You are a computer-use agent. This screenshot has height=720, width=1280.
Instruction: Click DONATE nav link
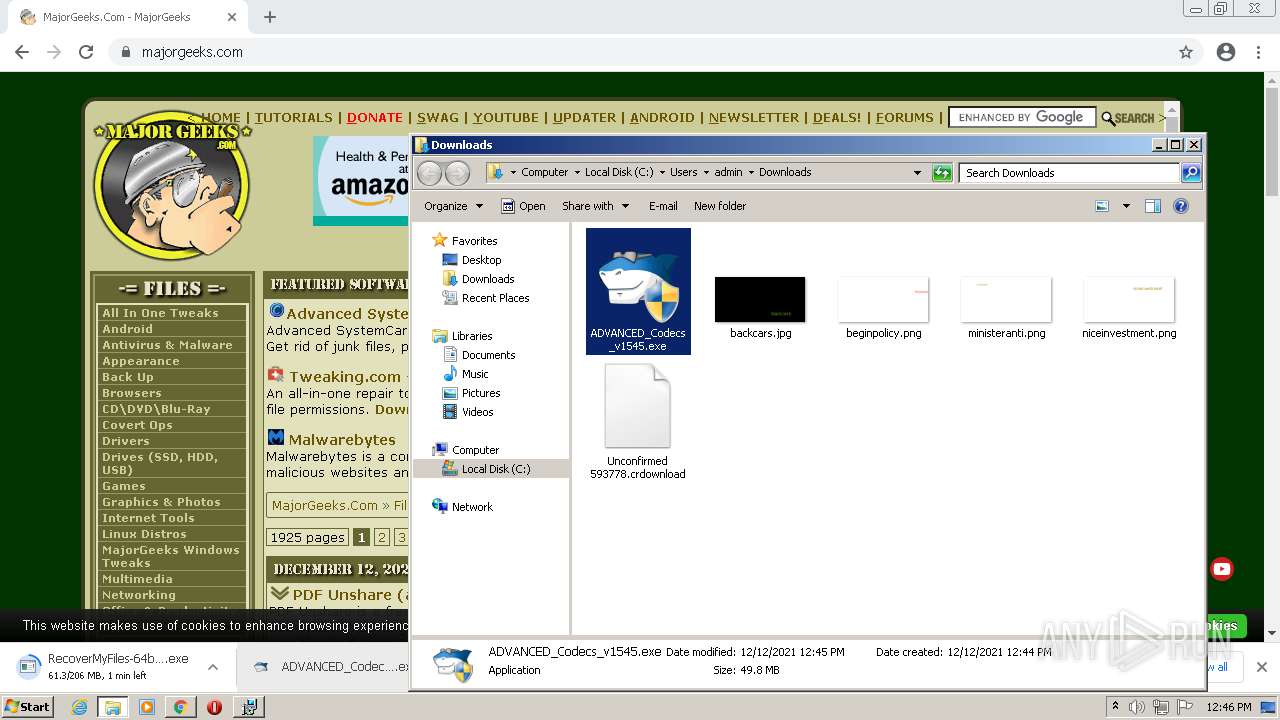pos(375,117)
